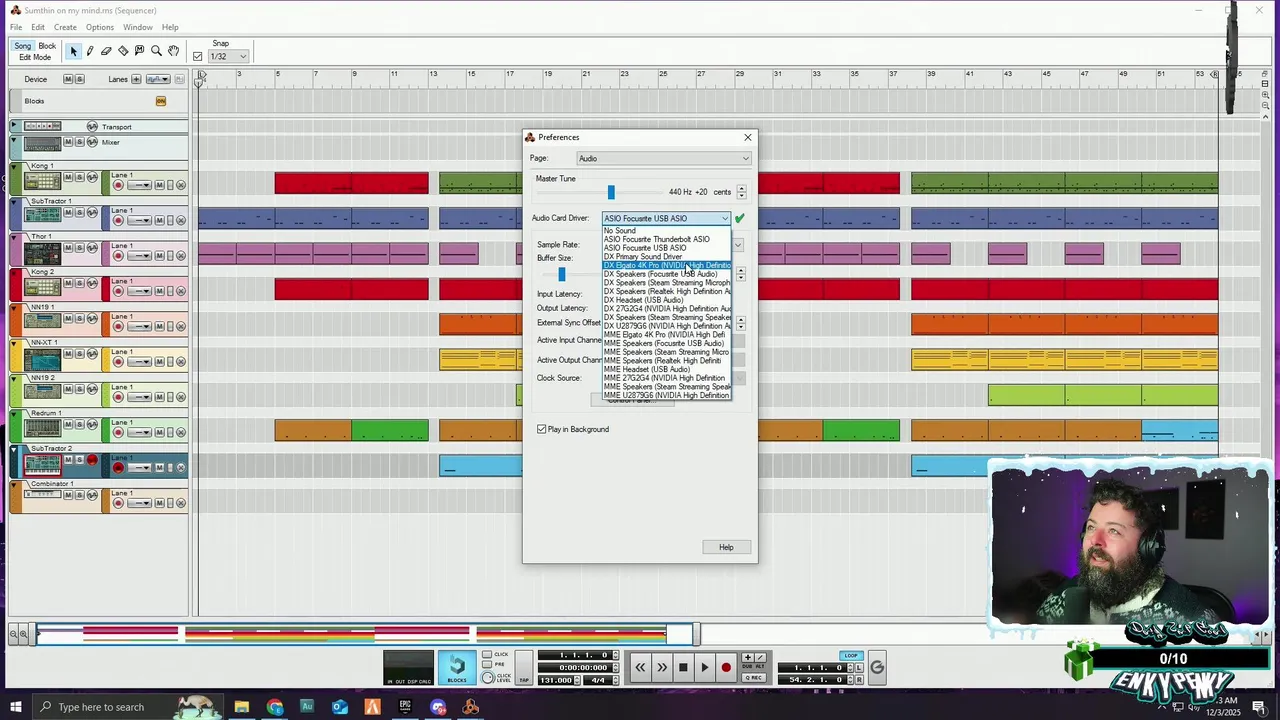1280x720 pixels.
Task: Click the Kong 1 automation icon
Action: (x=92, y=177)
